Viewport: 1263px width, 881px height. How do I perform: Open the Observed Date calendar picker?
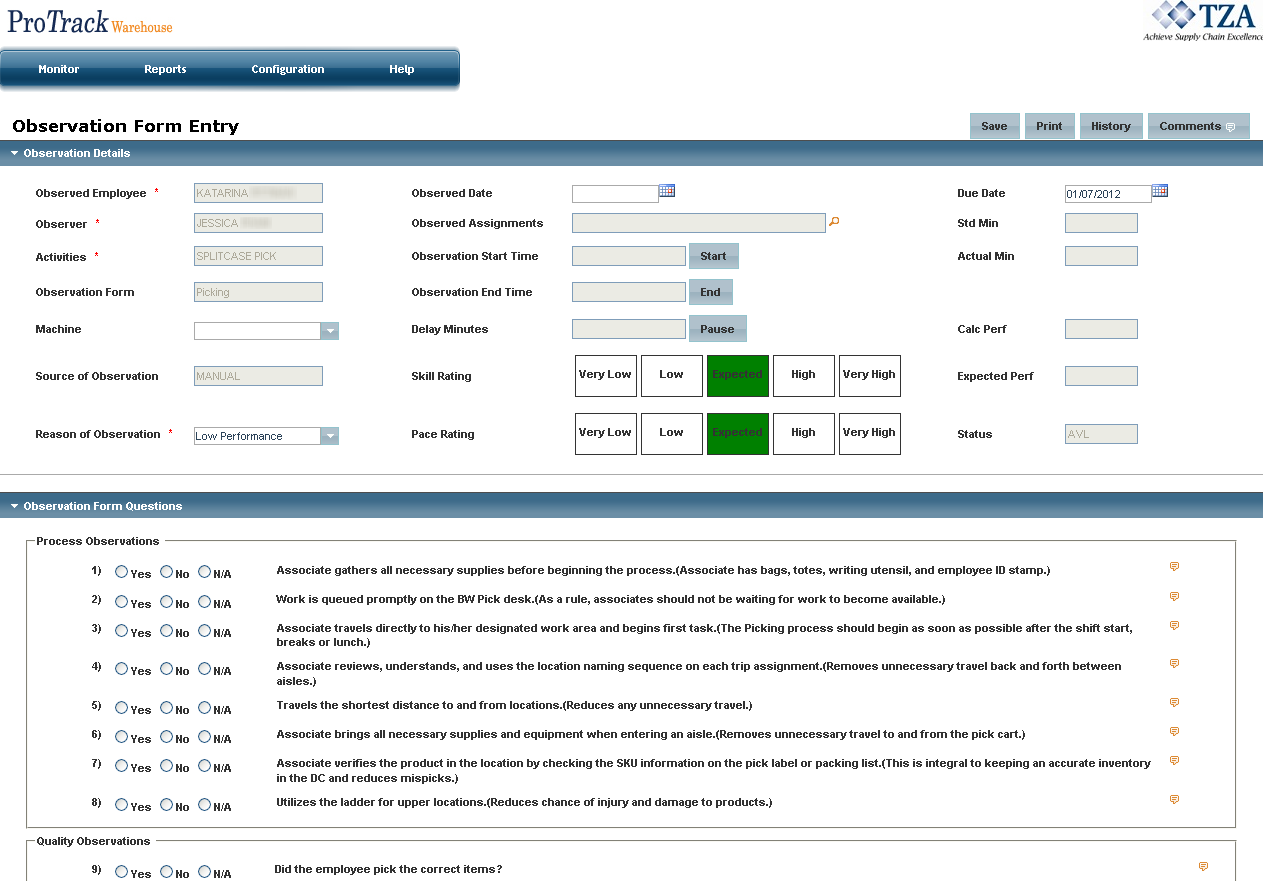point(667,191)
